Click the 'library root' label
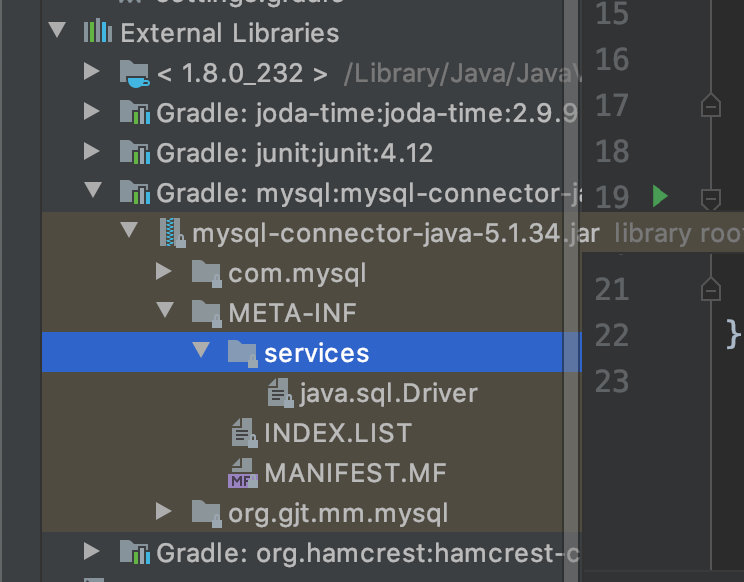 tap(679, 233)
